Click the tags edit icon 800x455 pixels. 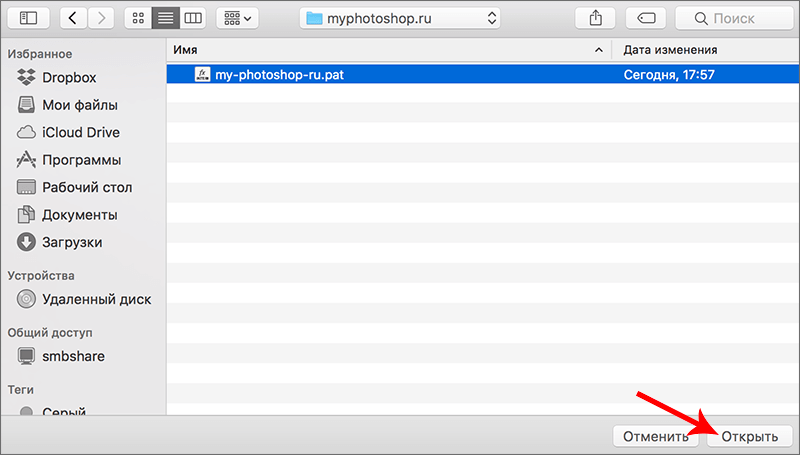tap(645, 17)
